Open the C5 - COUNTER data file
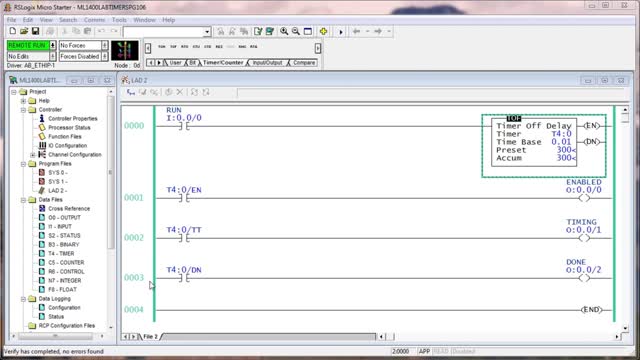Image resolution: width=640 pixels, height=360 pixels. tap(66, 262)
